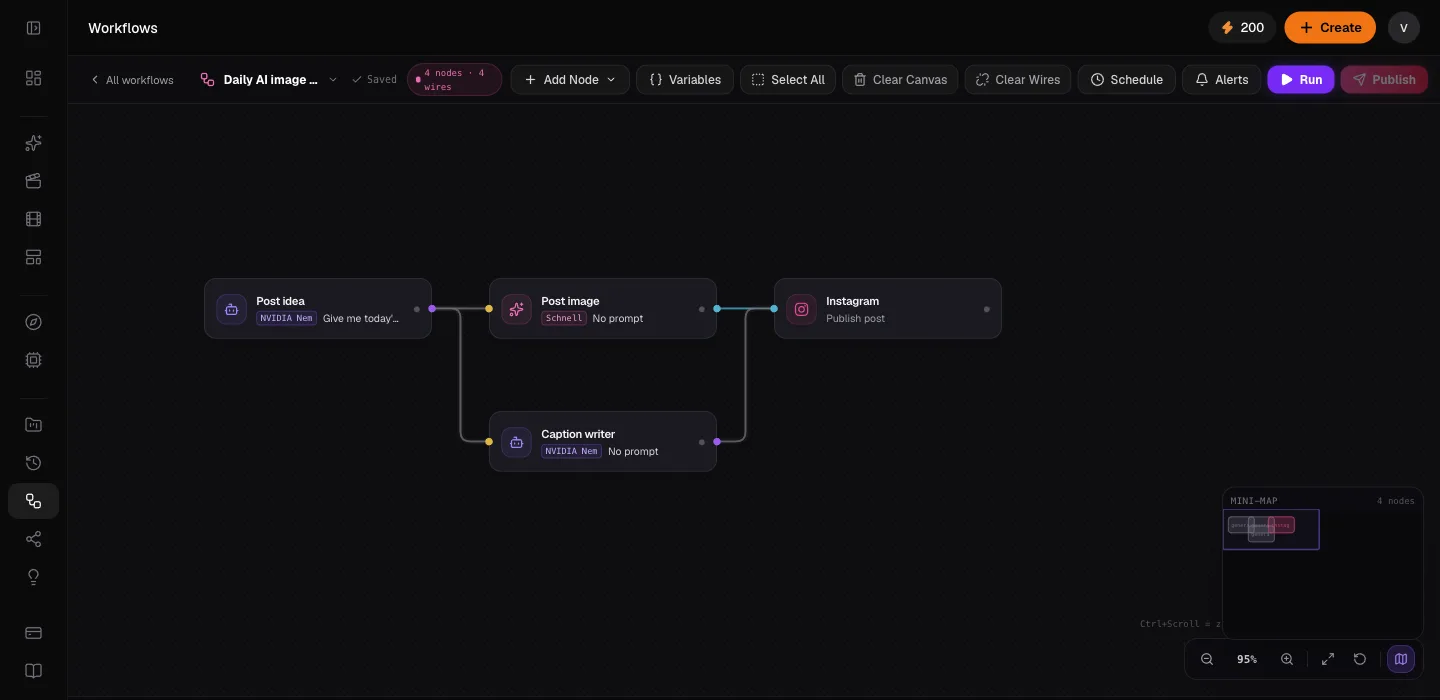Zoom out the canvas with minus magnifier
The width and height of the screenshot is (1440, 700).
[x=1207, y=659]
